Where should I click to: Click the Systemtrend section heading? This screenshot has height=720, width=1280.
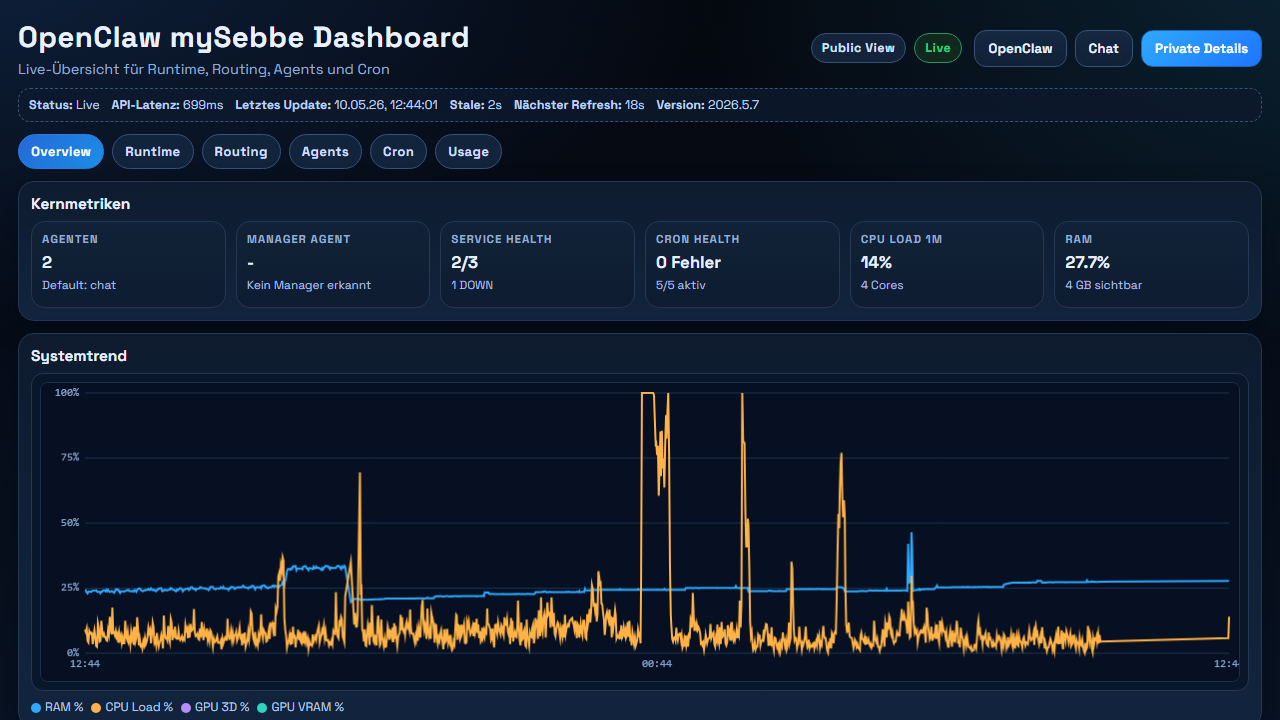pos(79,356)
